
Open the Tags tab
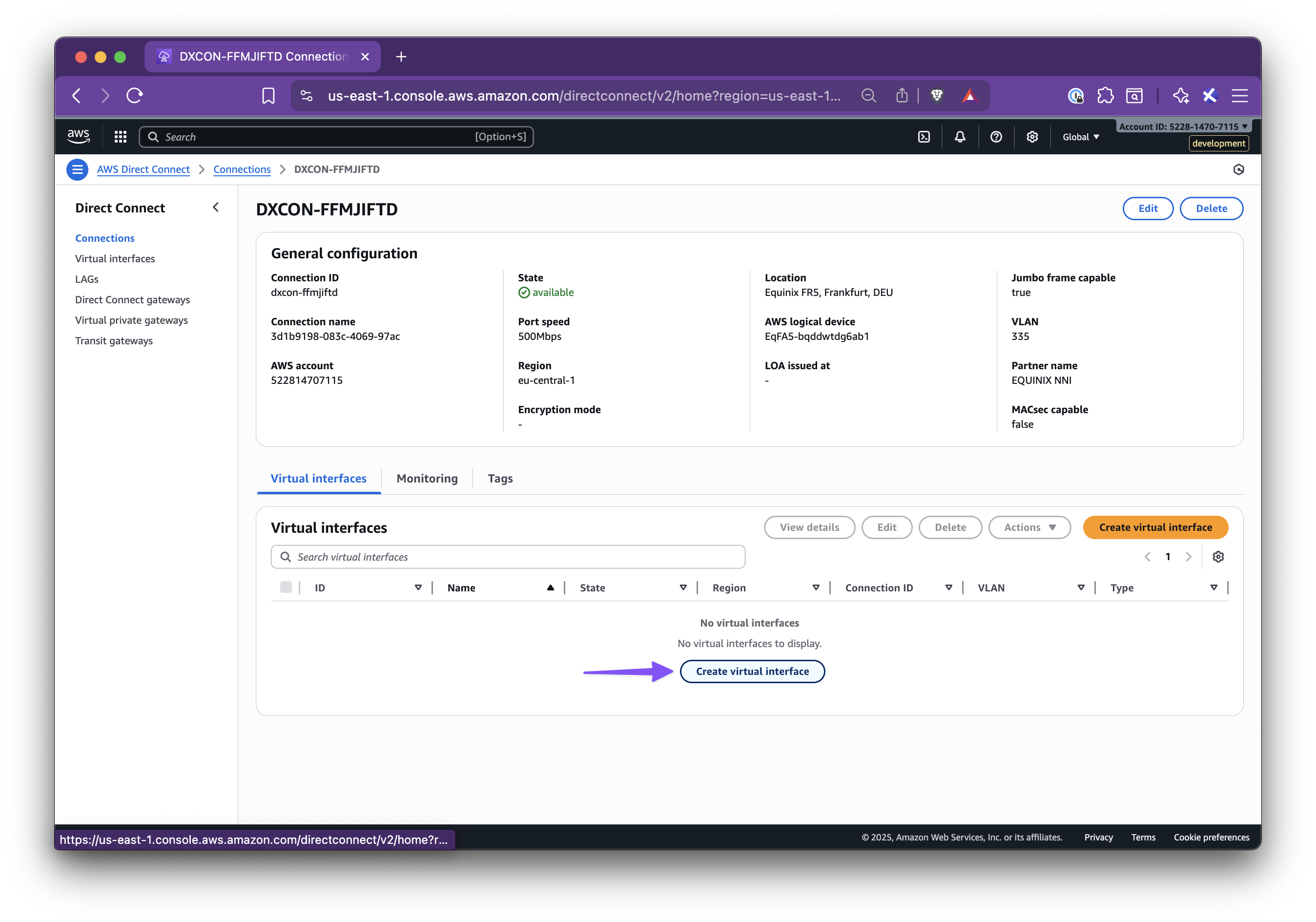[500, 478]
